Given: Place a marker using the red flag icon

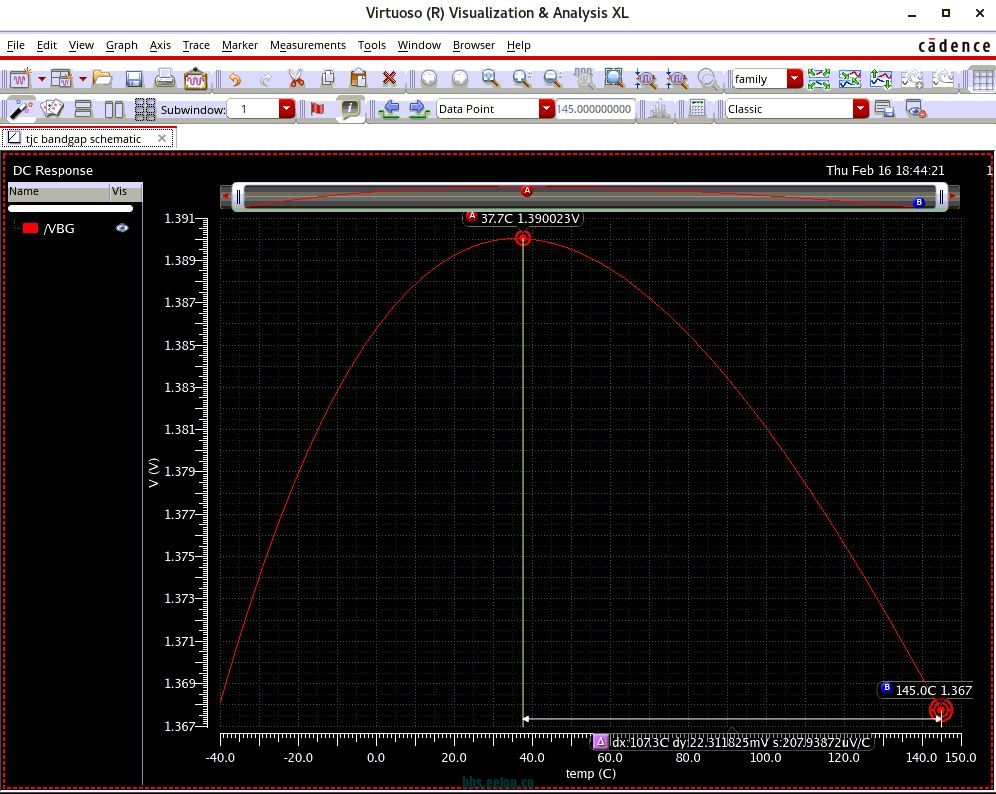Looking at the screenshot, I should pos(318,109).
